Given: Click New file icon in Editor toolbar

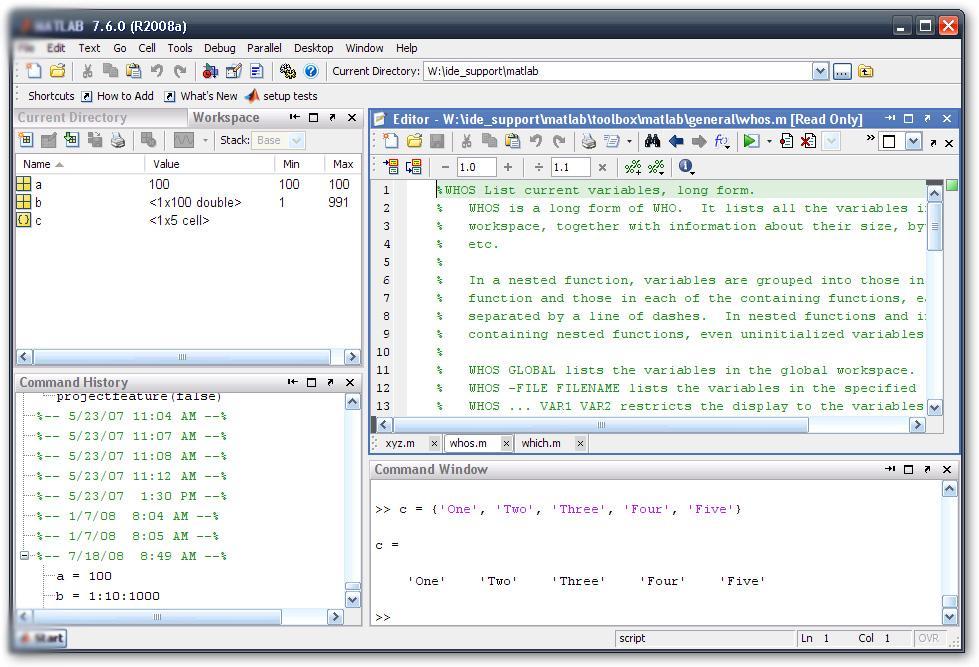Looking at the screenshot, I should pos(391,141).
